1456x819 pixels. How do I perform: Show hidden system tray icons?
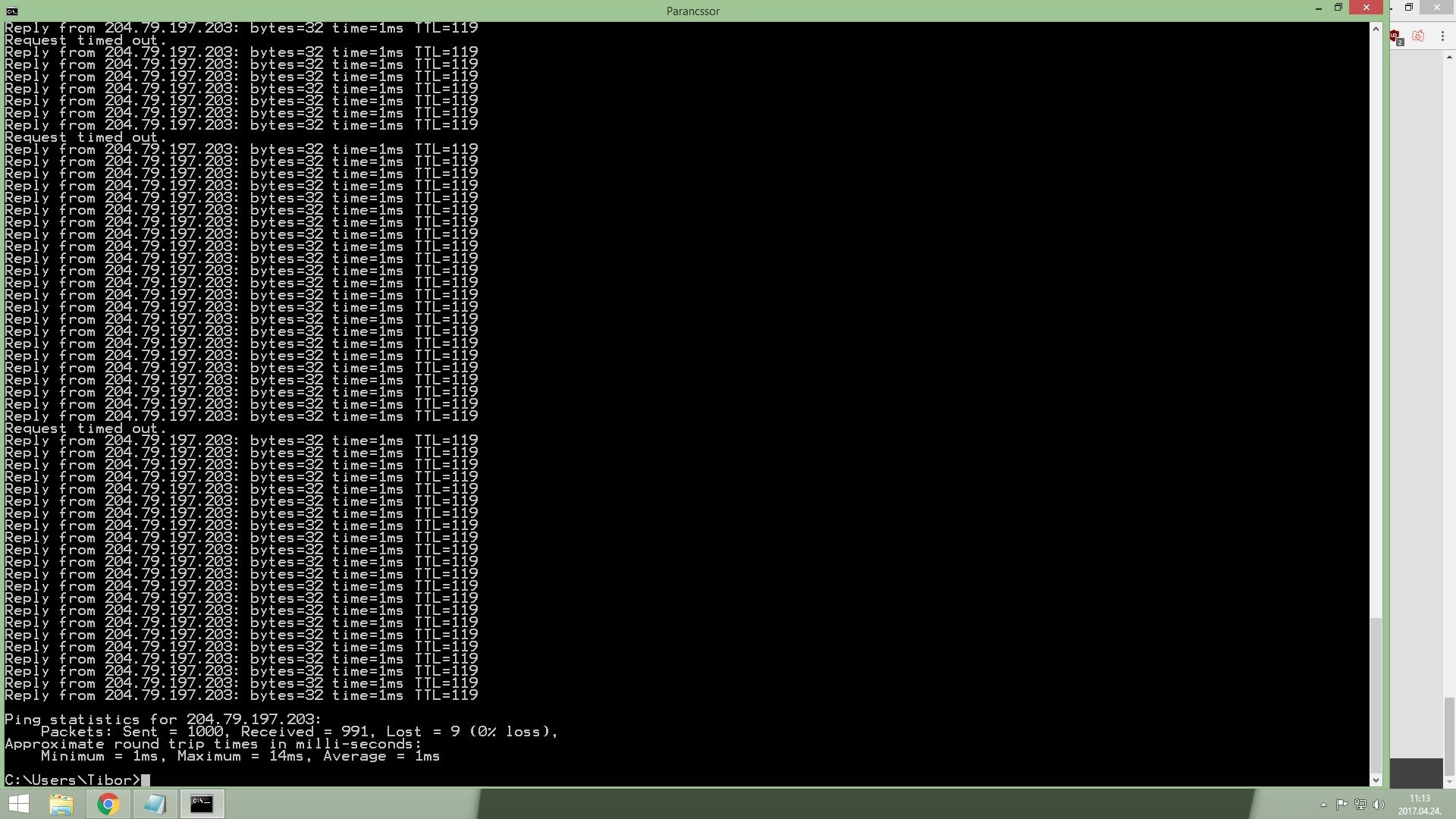[1323, 805]
